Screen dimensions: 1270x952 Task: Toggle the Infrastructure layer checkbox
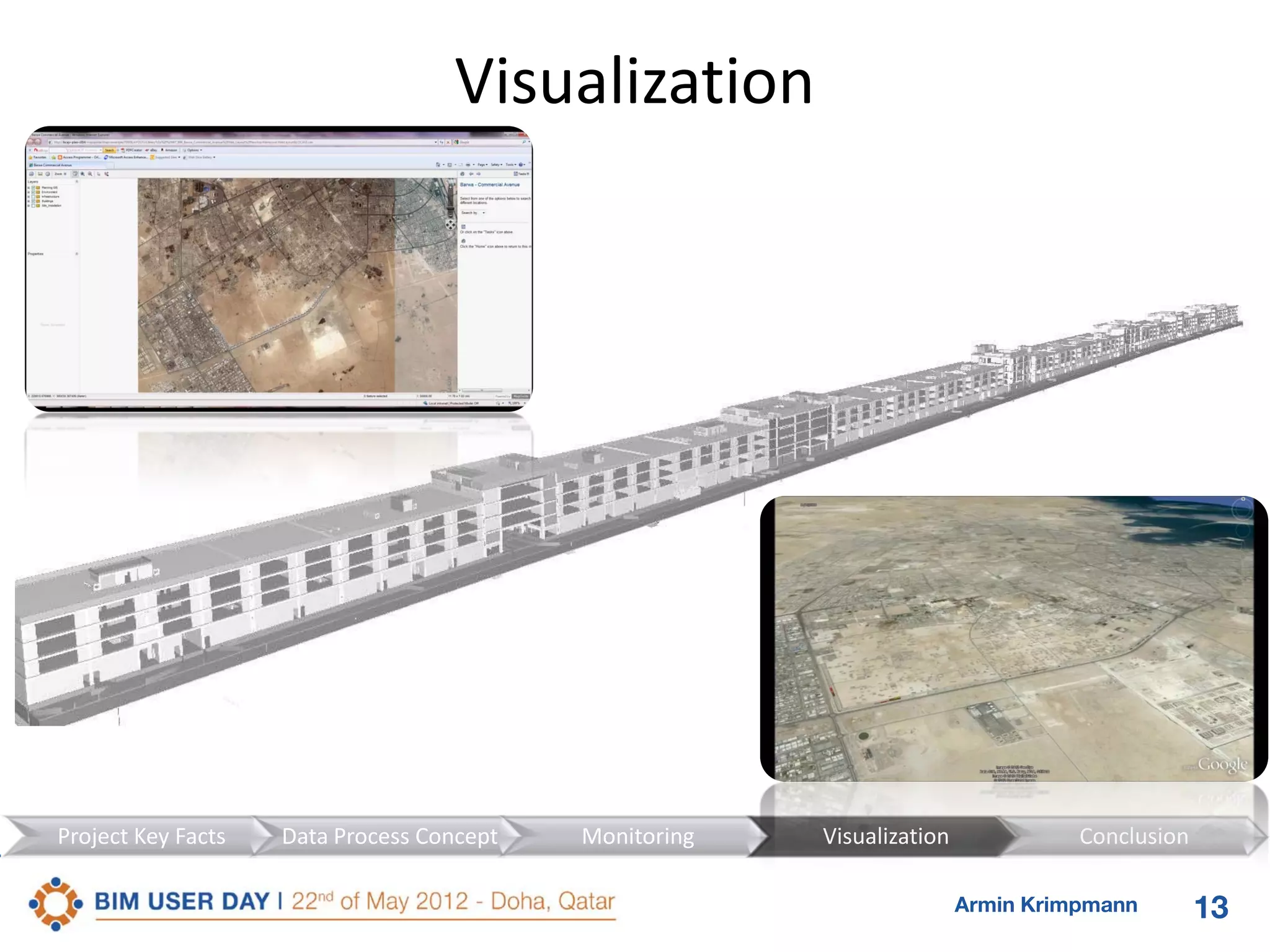(33, 196)
